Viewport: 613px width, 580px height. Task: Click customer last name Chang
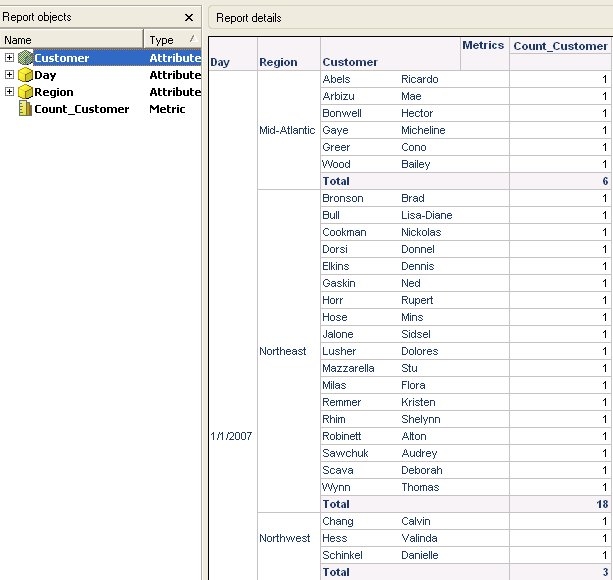338,521
